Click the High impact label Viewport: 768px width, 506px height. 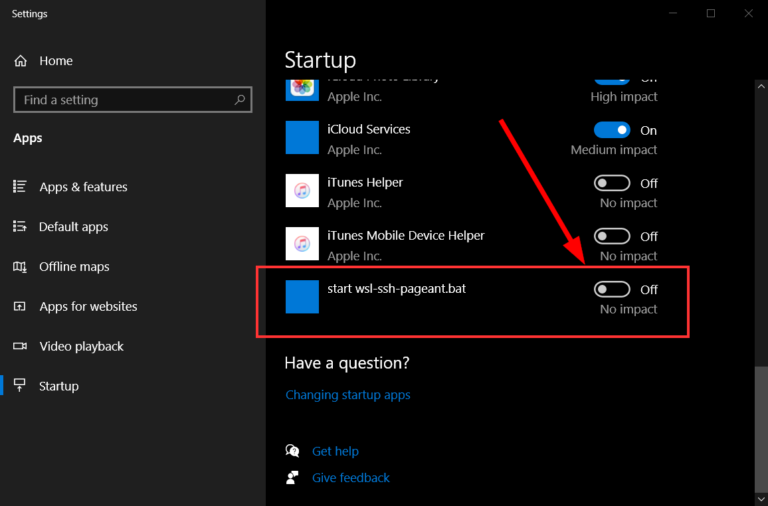624,97
